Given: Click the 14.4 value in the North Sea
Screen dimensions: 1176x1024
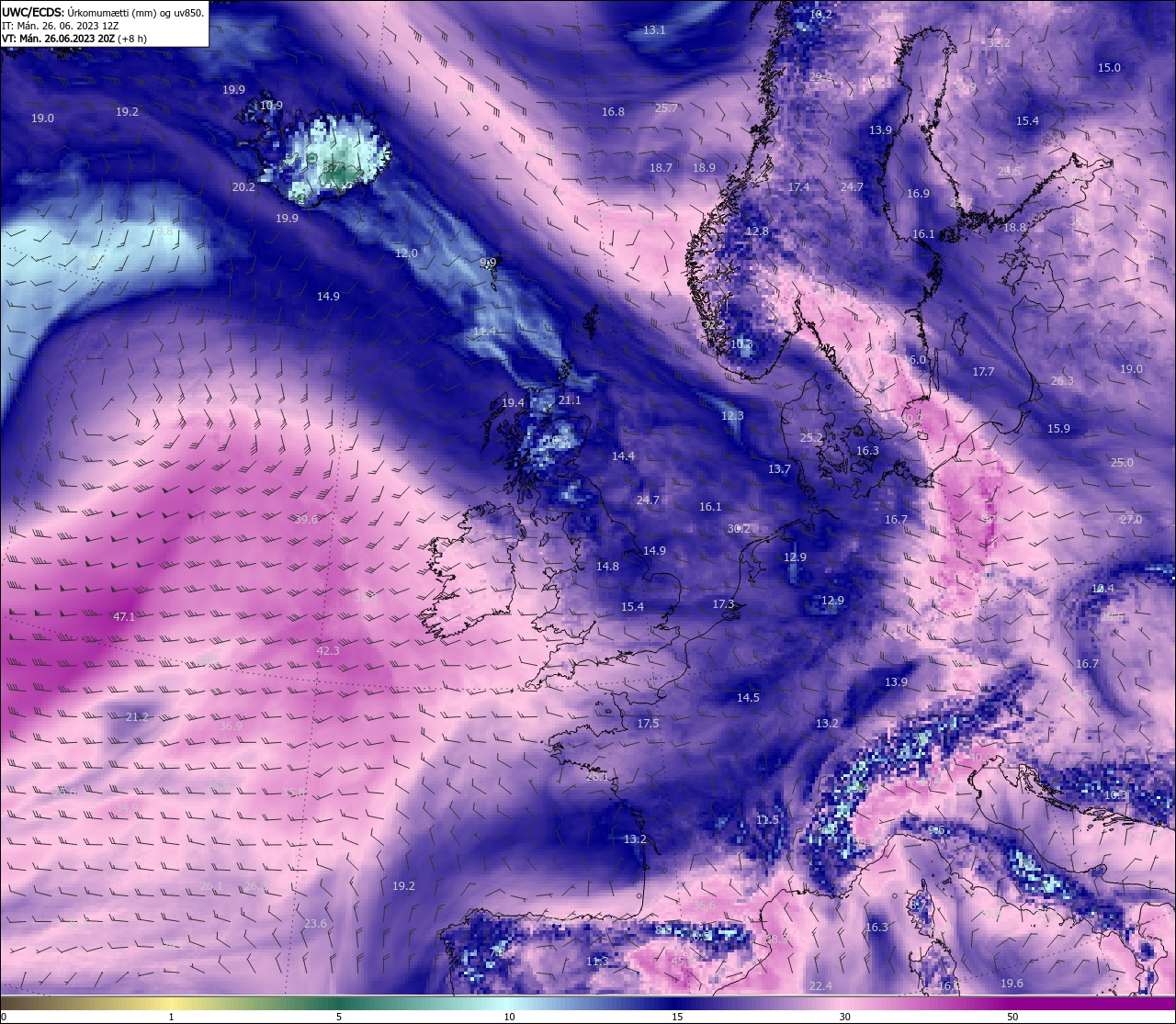Looking at the screenshot, I should click(x=623, y=456).
